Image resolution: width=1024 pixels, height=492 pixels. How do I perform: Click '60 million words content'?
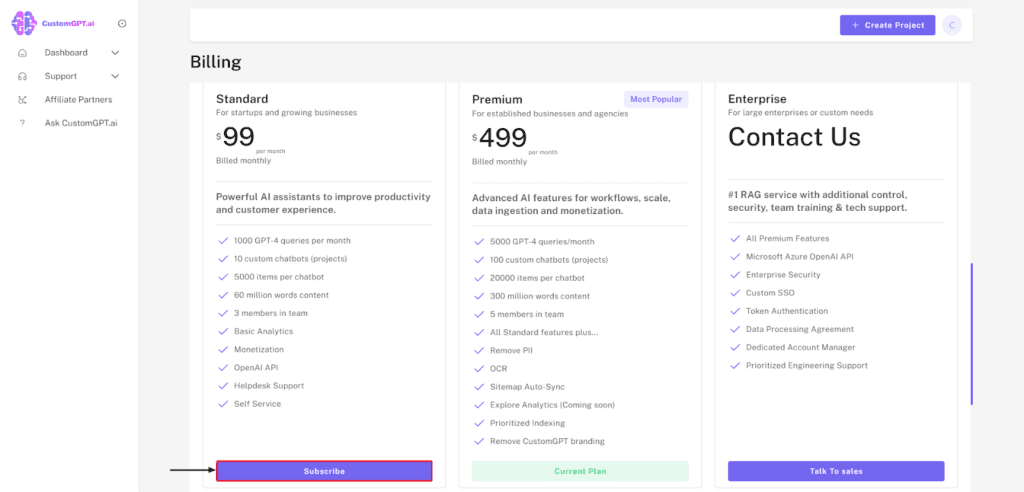281,295
